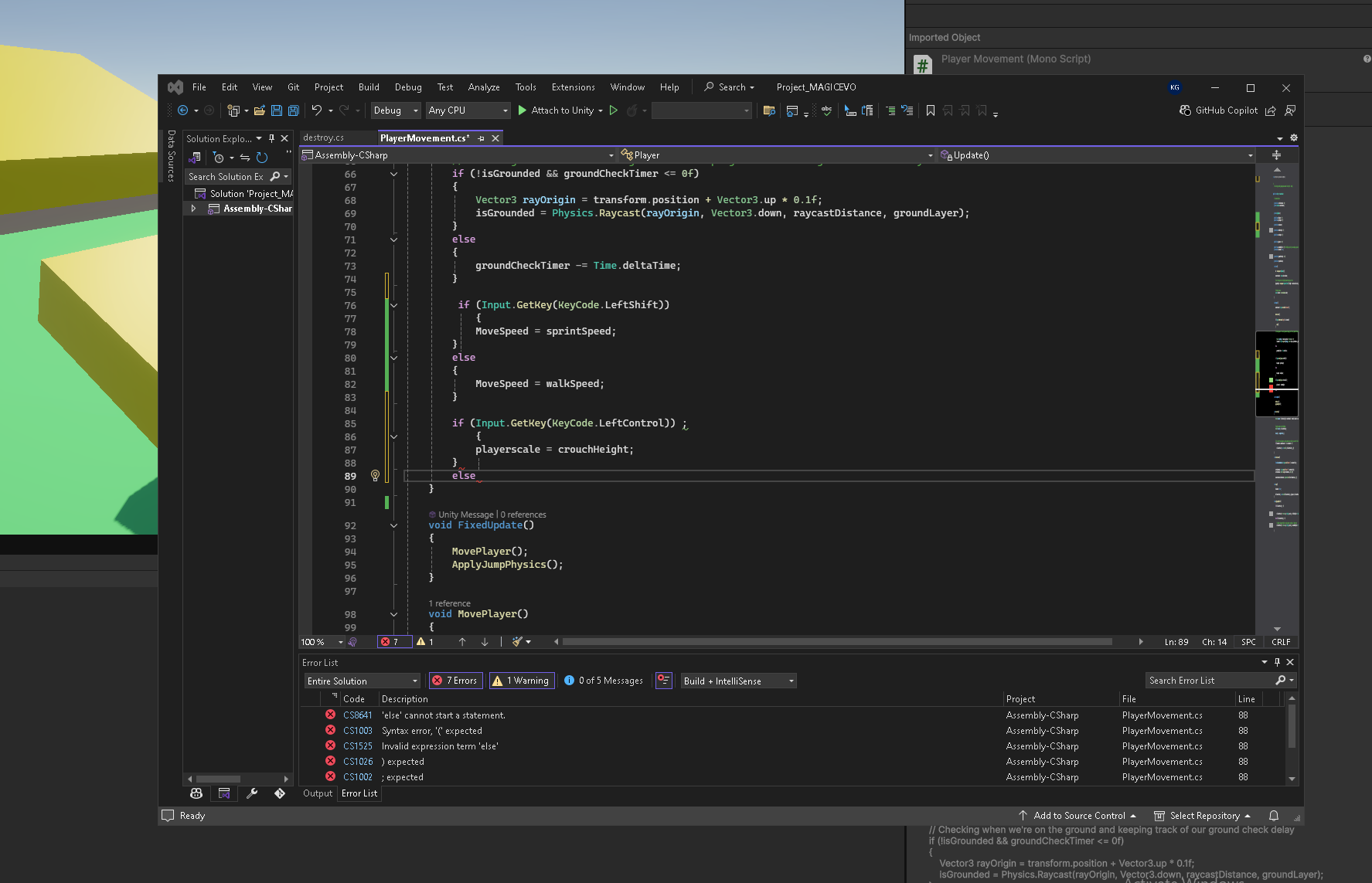Click the Navigate Backward arrow icon

pyautogui.click(x=182, y=110)
